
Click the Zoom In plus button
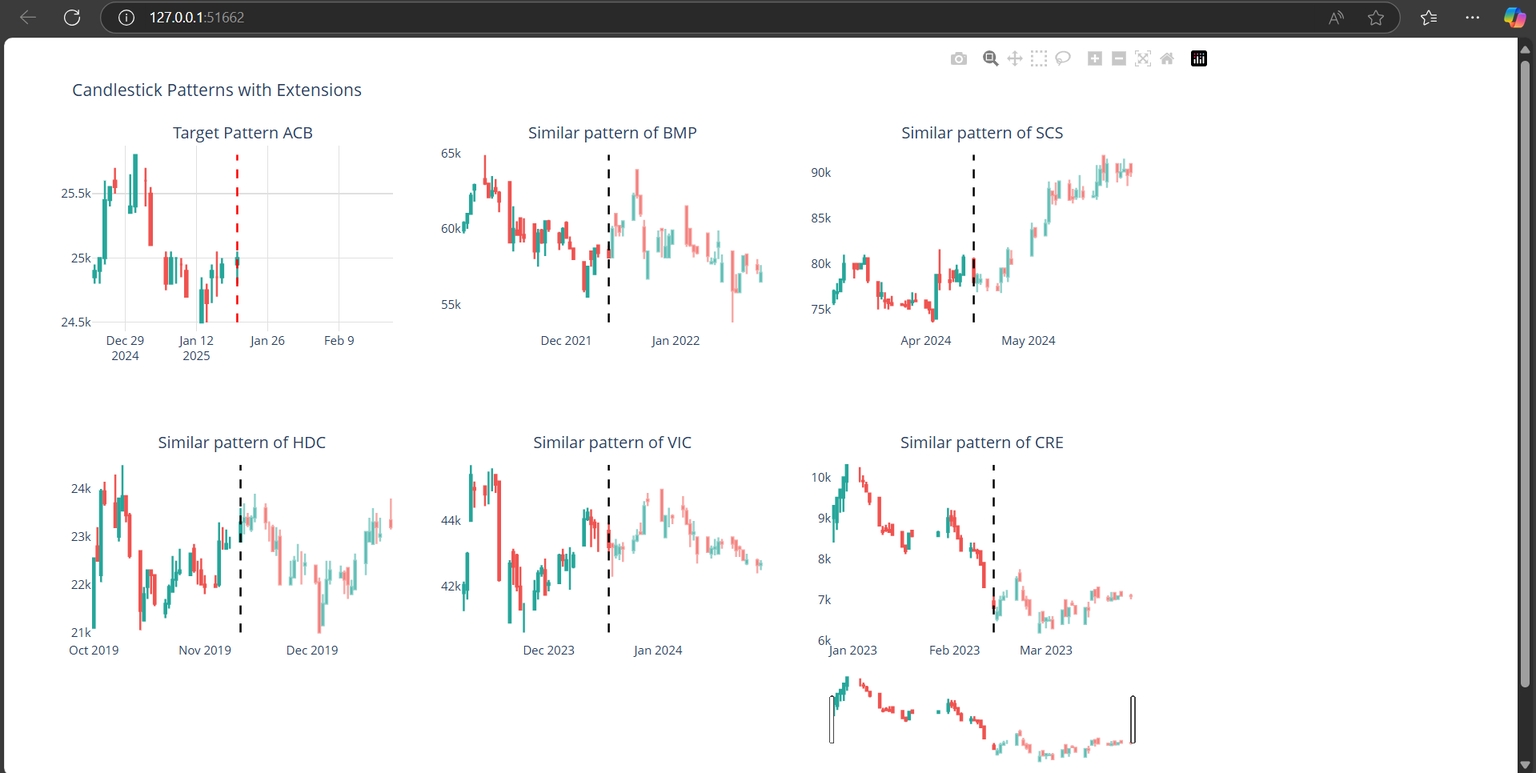(x=1095, y=59)
